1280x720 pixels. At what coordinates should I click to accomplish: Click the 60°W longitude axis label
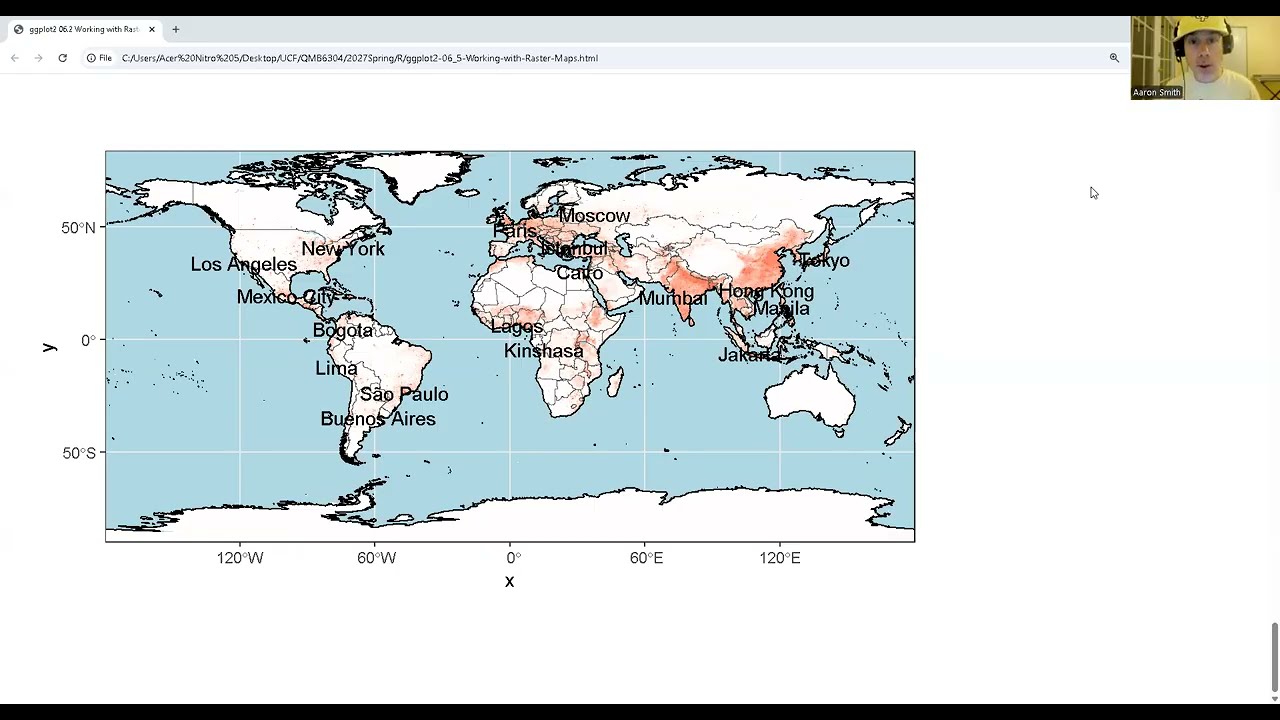[x=376, y=558]
